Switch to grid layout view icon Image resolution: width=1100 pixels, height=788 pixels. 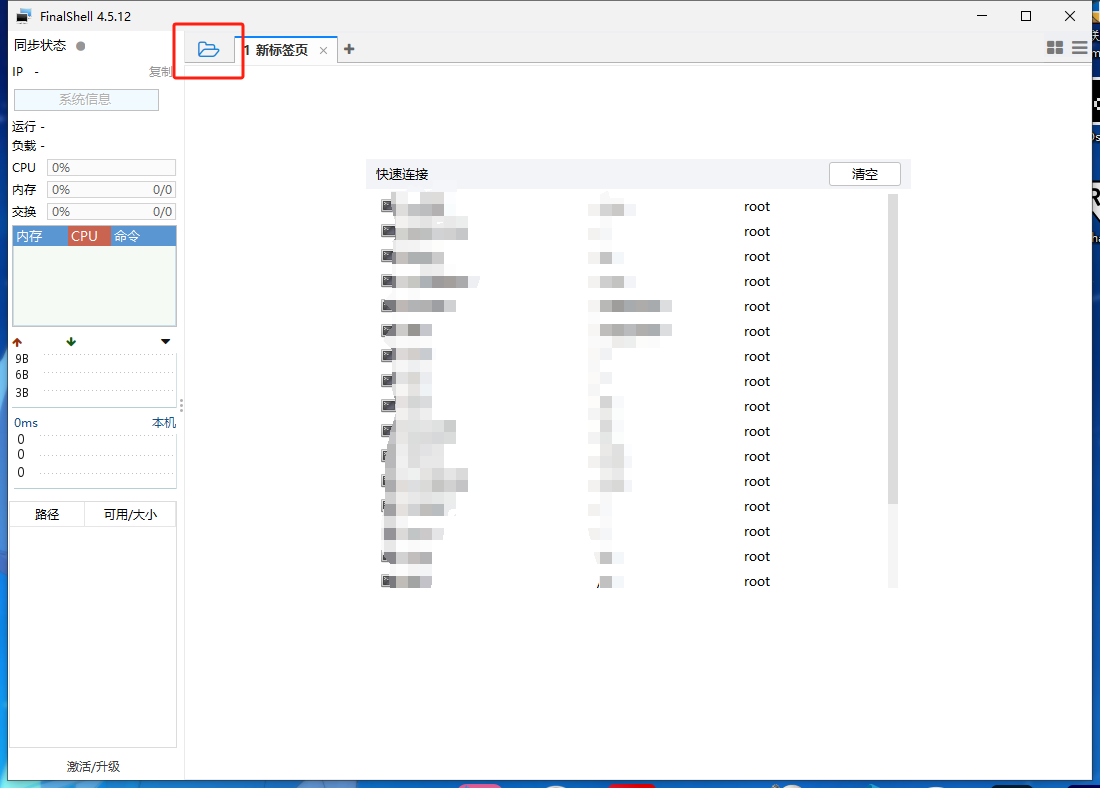pyautogui.click(x=1054, y=48)
